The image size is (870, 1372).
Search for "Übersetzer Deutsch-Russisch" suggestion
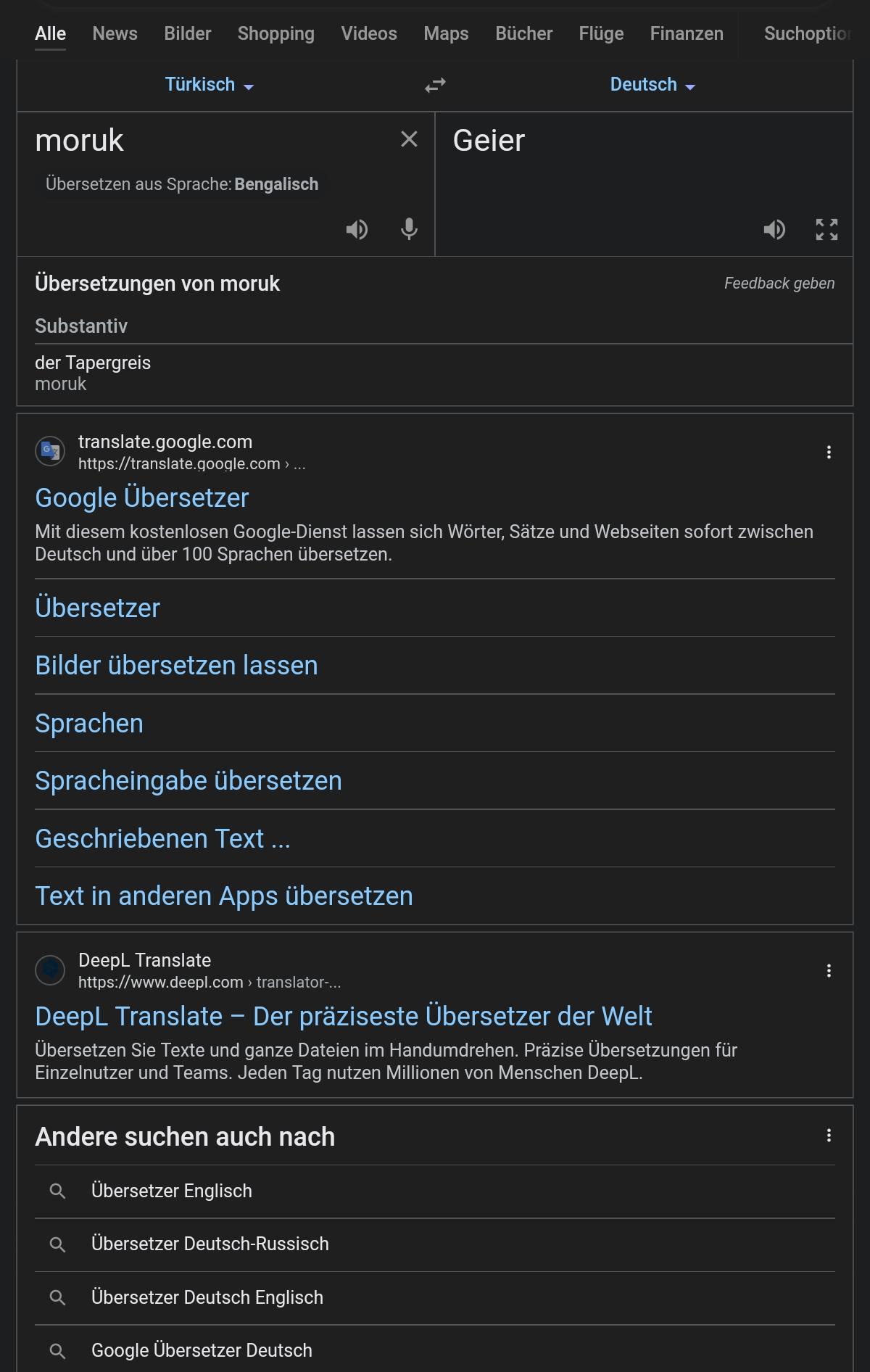210,1244
